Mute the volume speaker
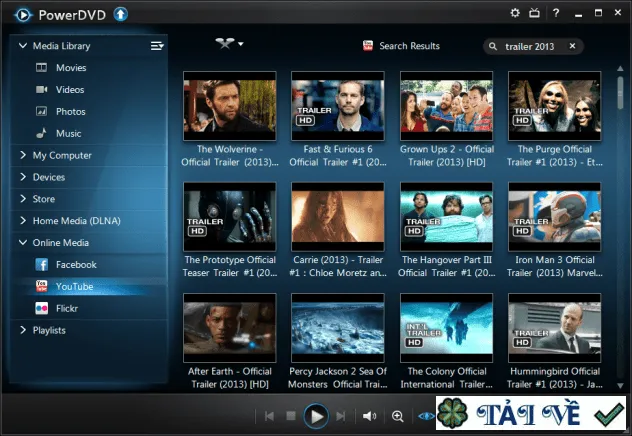632x436 pixels. [369, 416]
